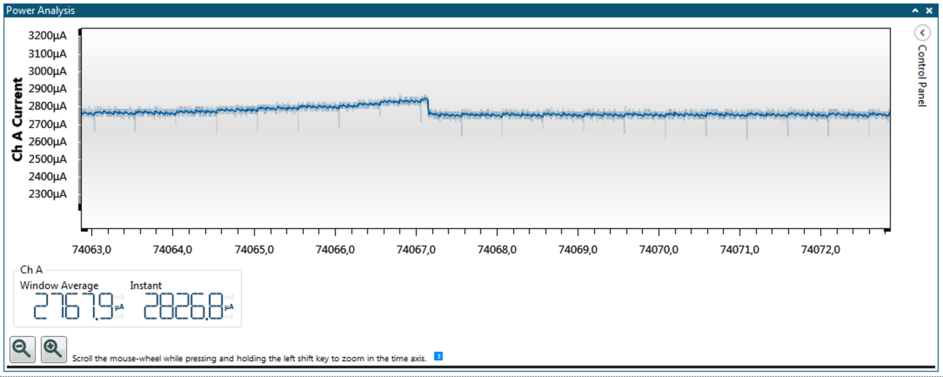Viewport: 943px width, 377px height.
Task: Click the zoom out magnifier button
Action: click(23, 349)
